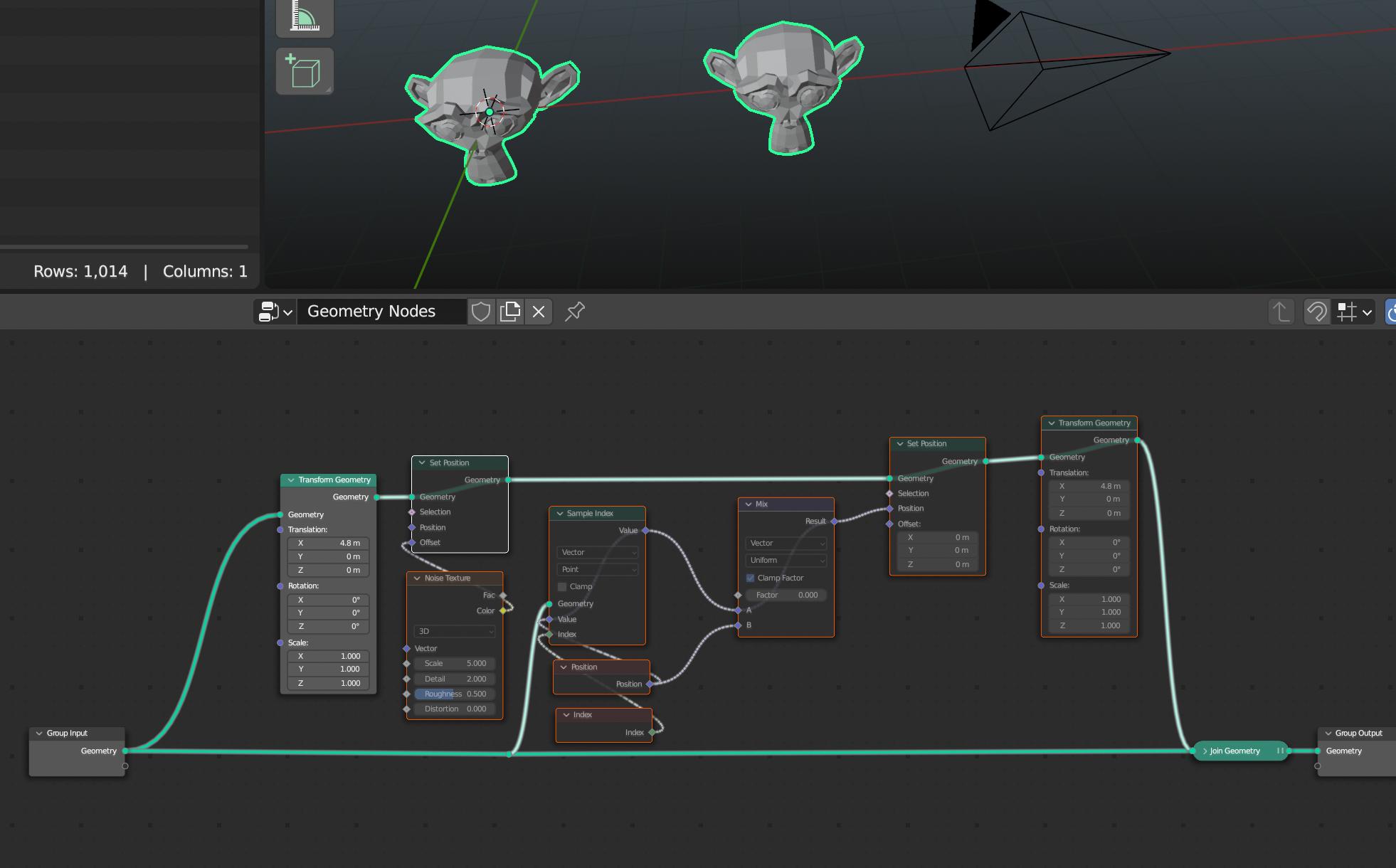Image resolution: width=1396 pixels, height=868 pixels.
Task: Click Group Input Geometry output socket
Action: point(125,751)
